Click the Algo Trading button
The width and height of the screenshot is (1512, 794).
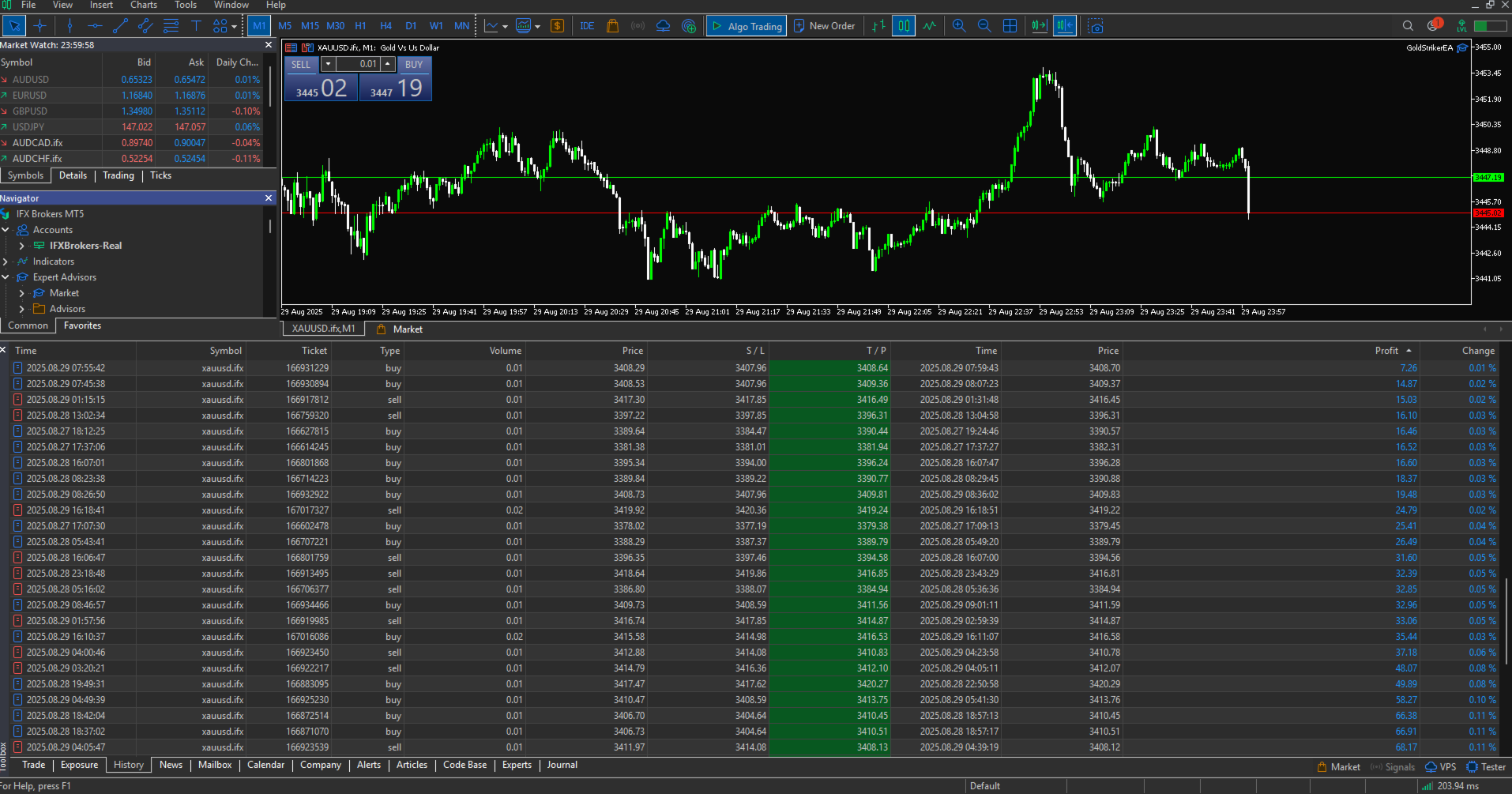coord(747,26)
